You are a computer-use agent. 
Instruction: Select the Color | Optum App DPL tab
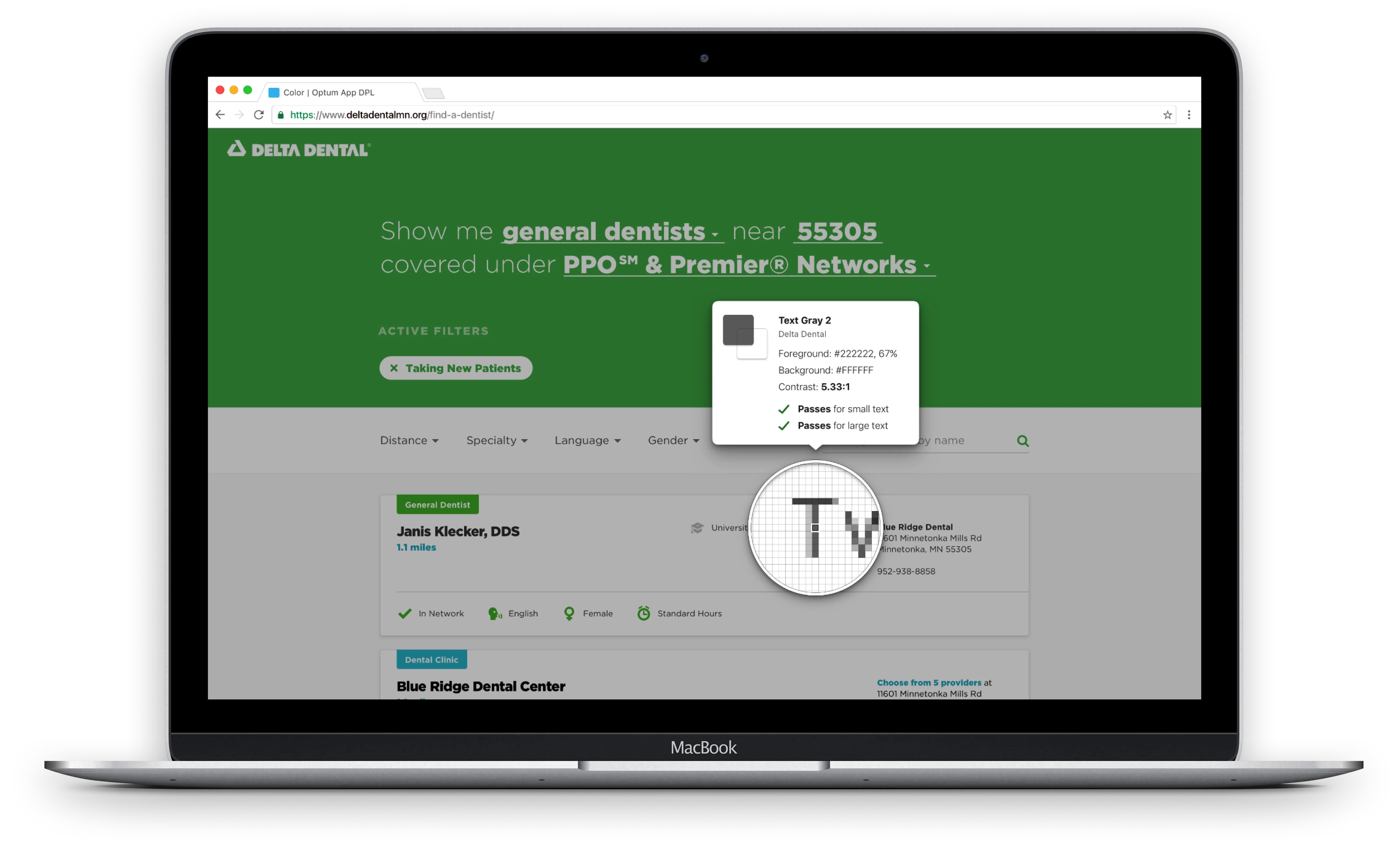pos(341,92)
